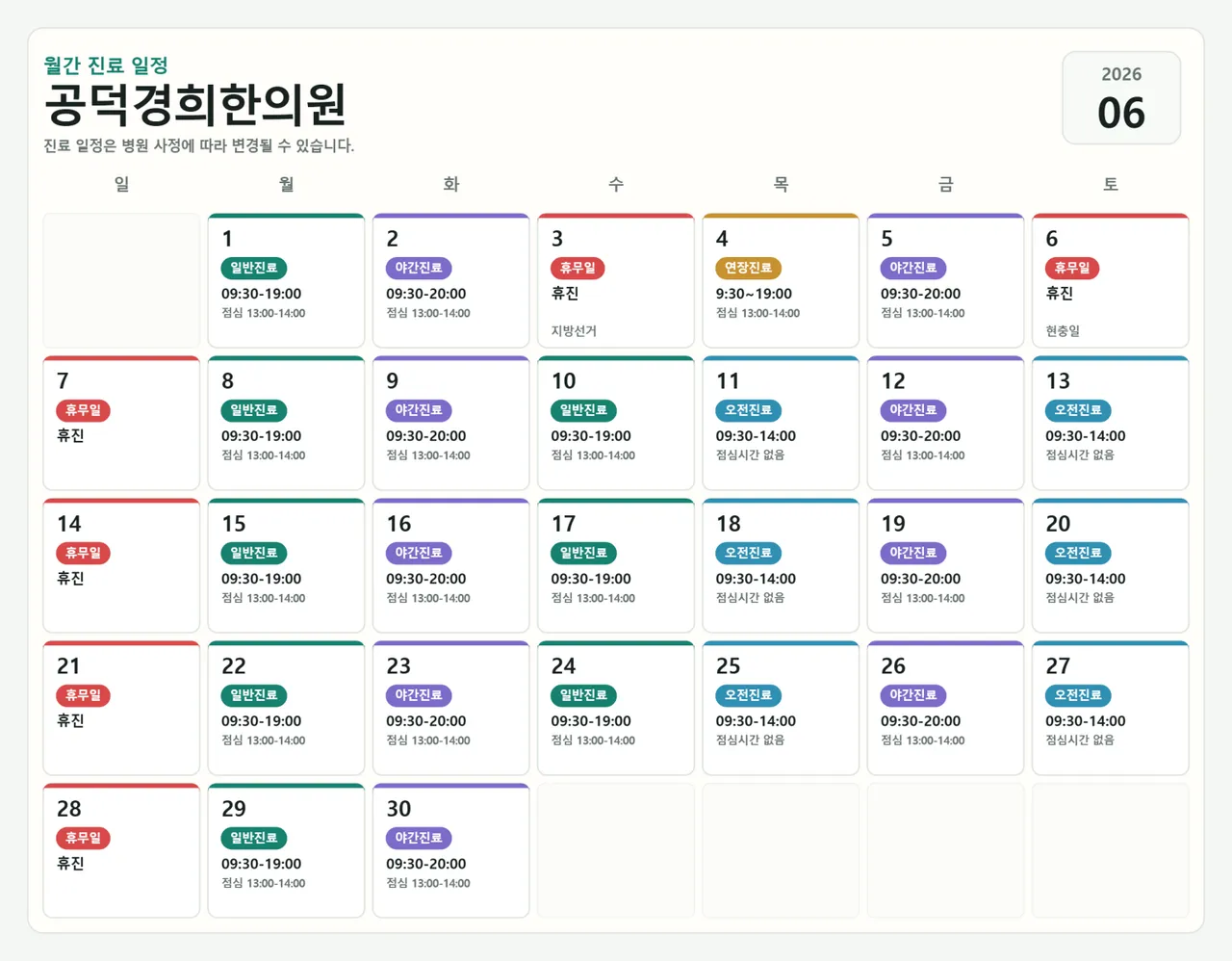Click the 일반진료 badge on day 8
This screenshot has height=961, width=1232.
(x=254, y=410)
